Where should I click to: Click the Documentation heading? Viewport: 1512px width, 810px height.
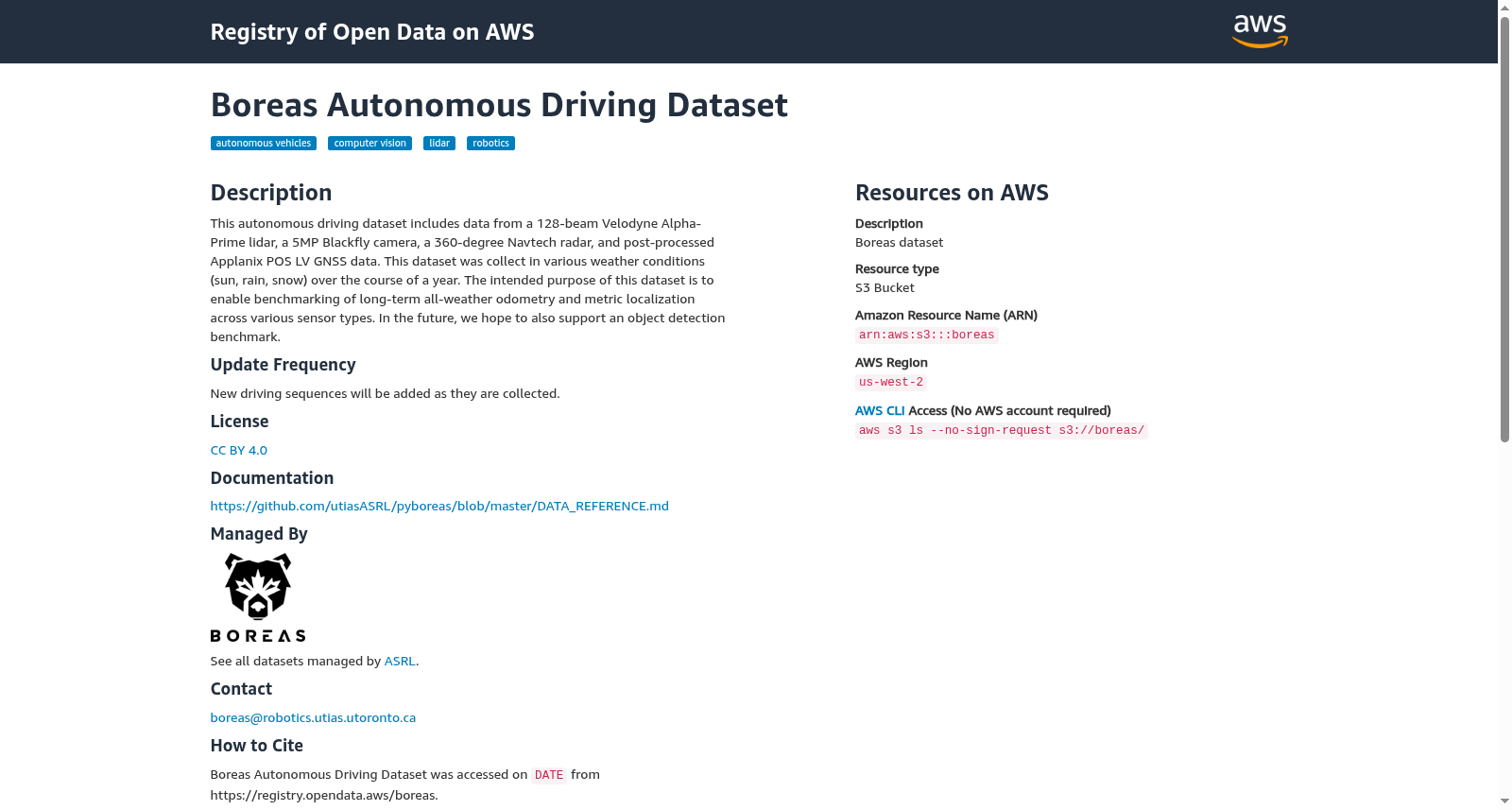271,478
